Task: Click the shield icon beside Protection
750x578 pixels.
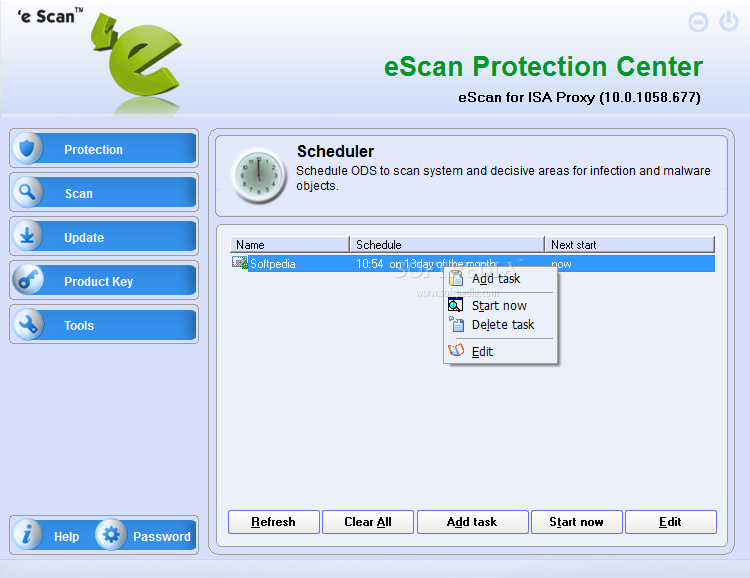Action: point(27,148)
